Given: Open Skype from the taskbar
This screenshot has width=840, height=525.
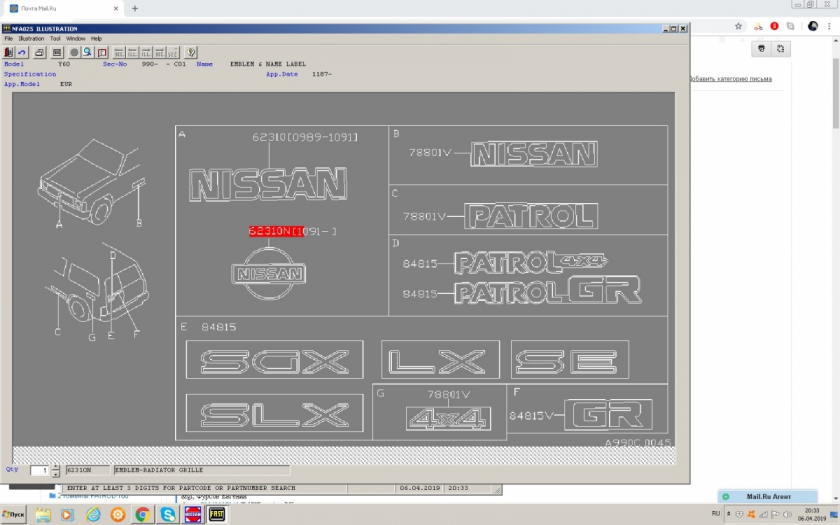Looking at the screenshot, I should click(168, 515).
